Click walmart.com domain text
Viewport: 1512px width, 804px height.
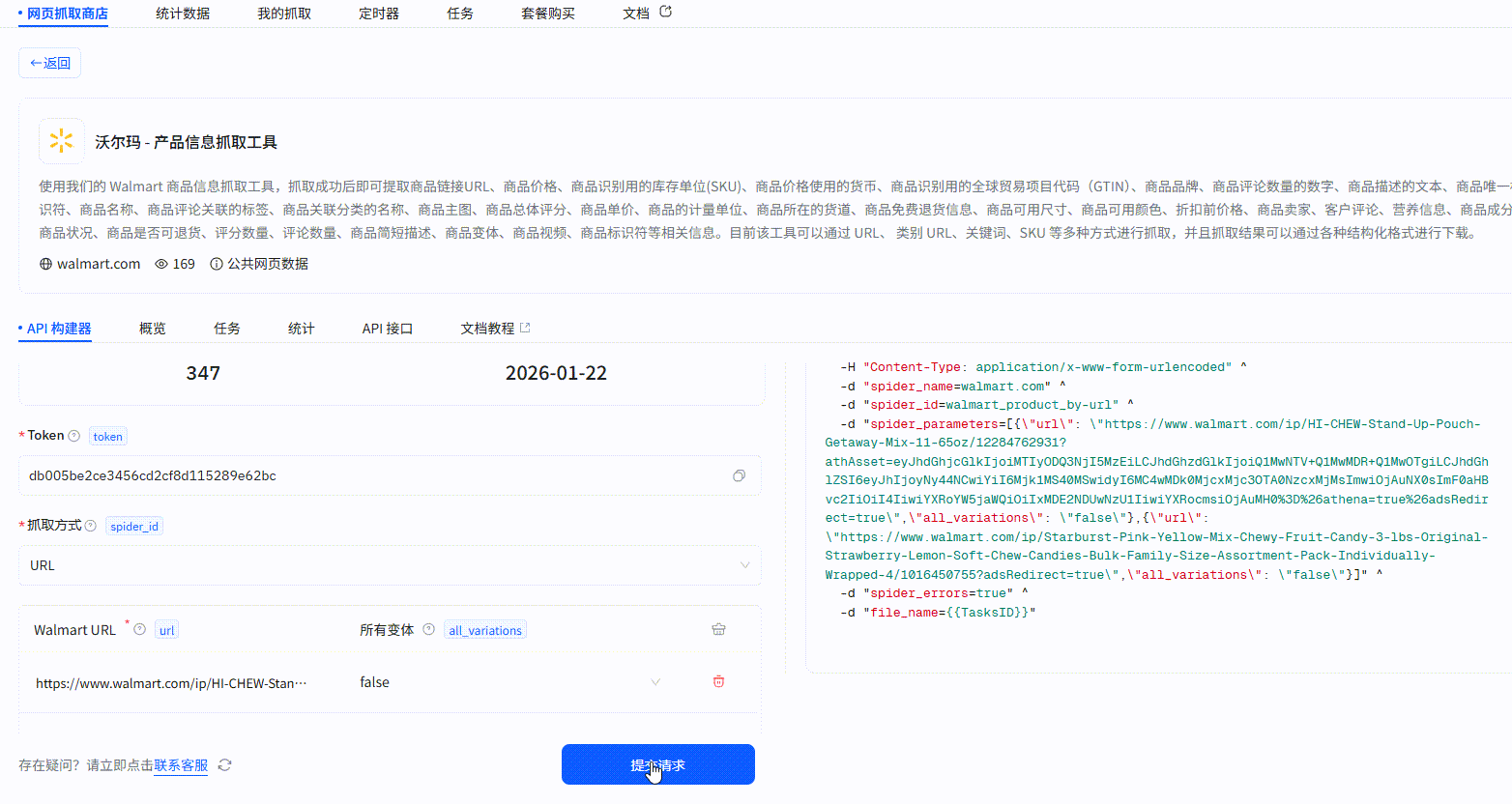pos(99,264)
